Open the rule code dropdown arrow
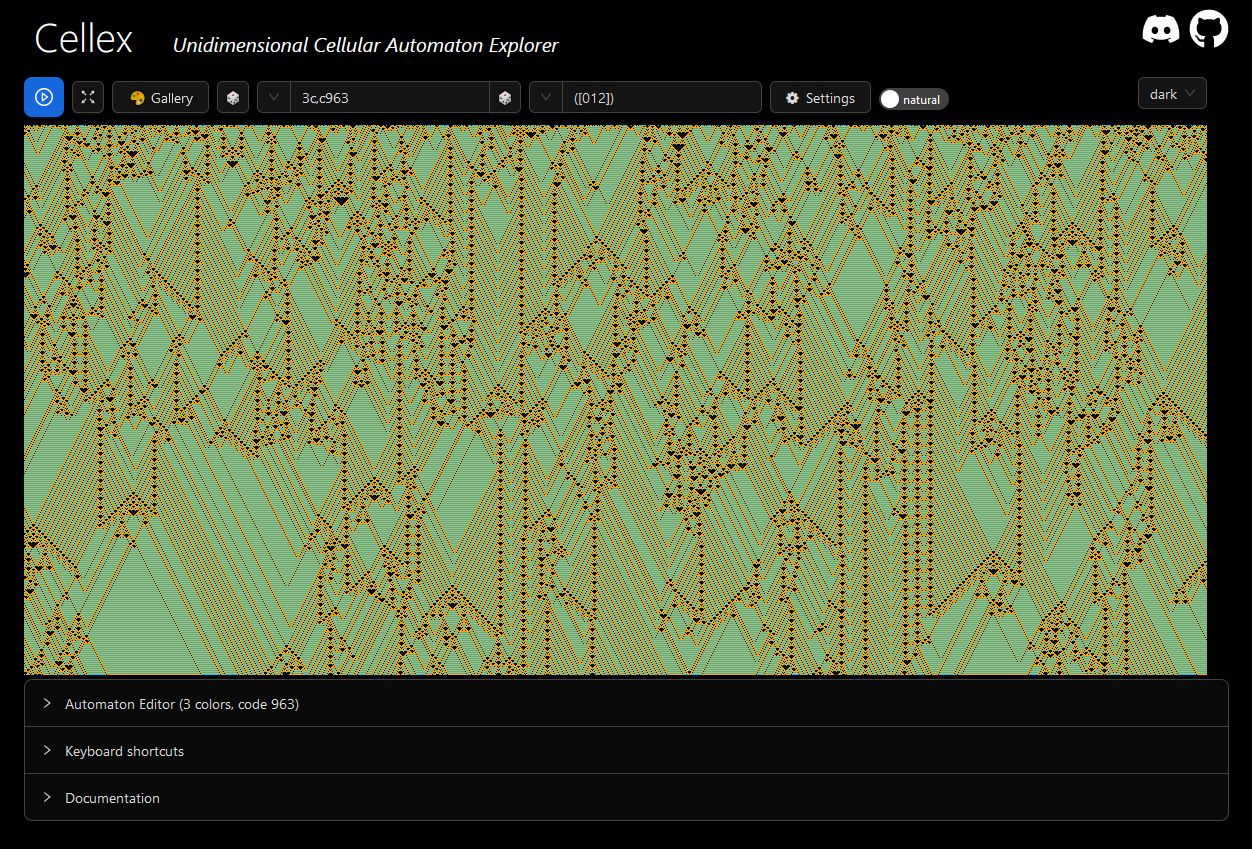 (274, 98)
